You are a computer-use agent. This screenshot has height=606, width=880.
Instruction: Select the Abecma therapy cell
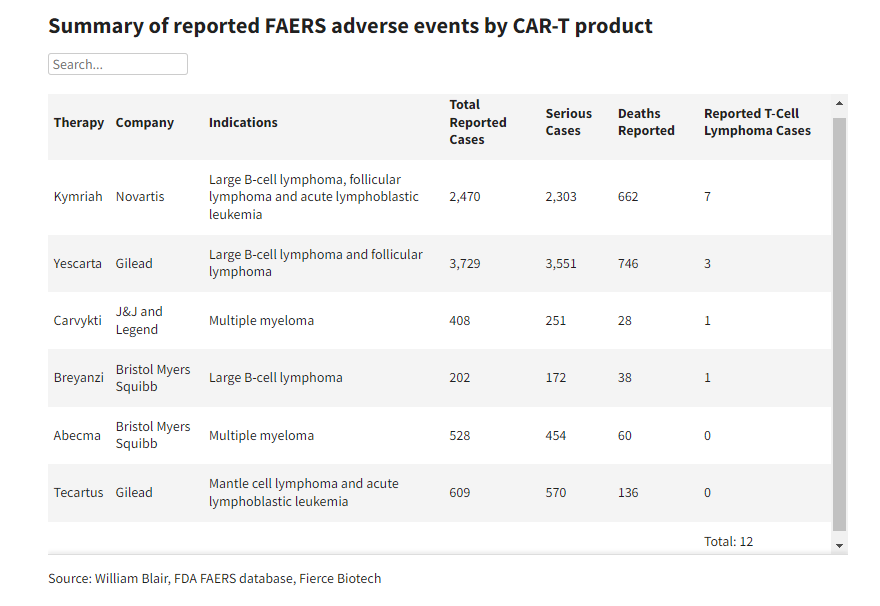[x=76, y=436]
